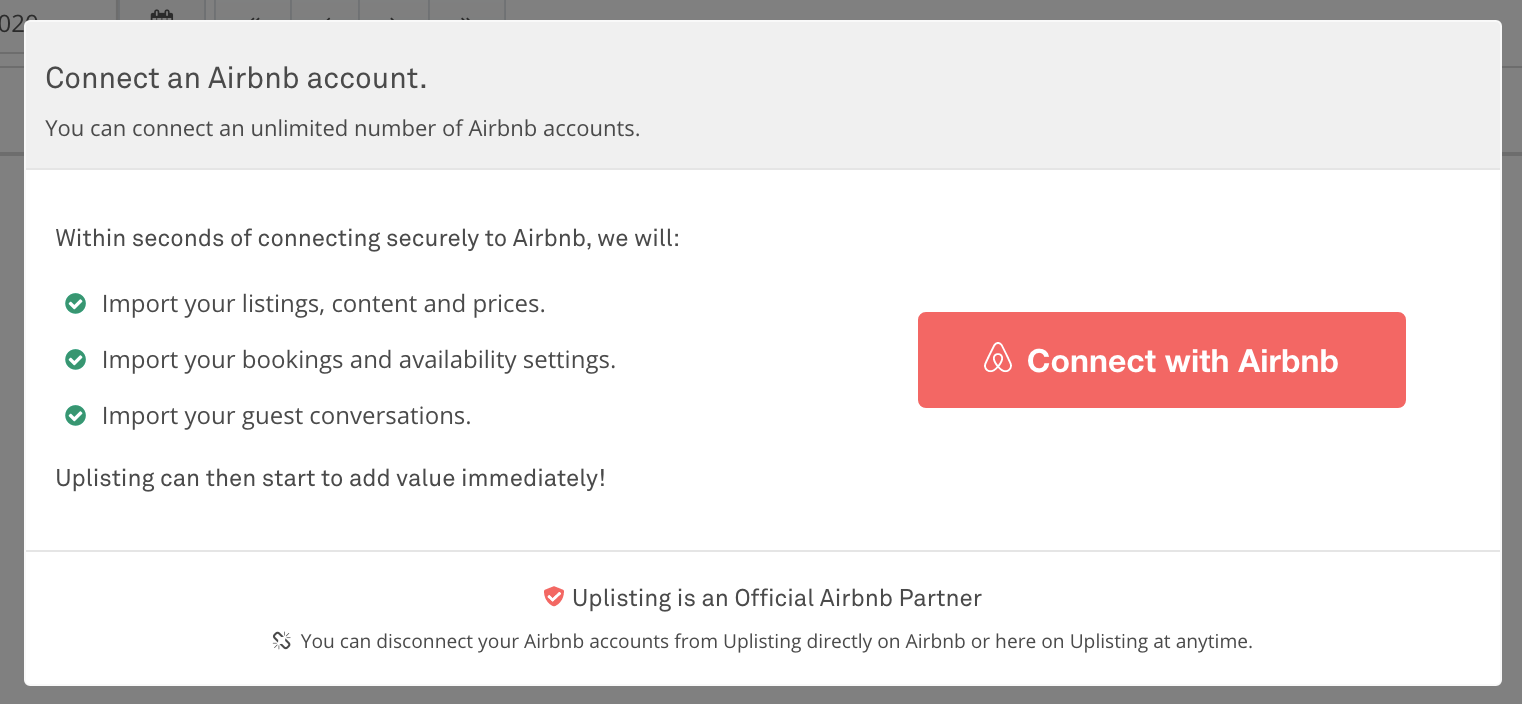Click the green check beside guest conversations
1522x704 pixels.
[75, 415]
